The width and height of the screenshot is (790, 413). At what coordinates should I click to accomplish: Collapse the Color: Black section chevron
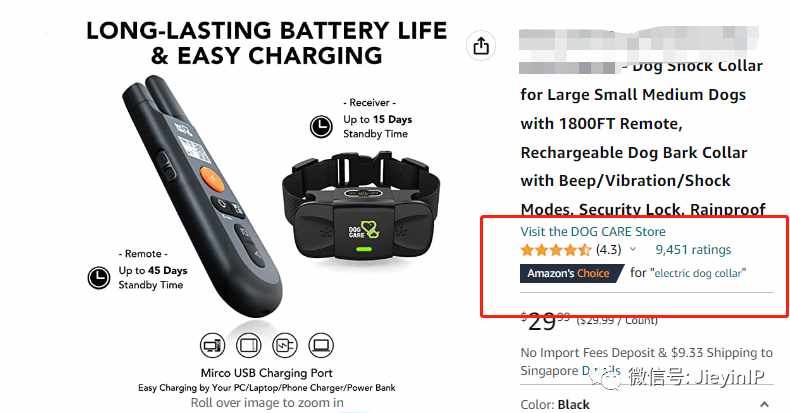tap(764, 404)
